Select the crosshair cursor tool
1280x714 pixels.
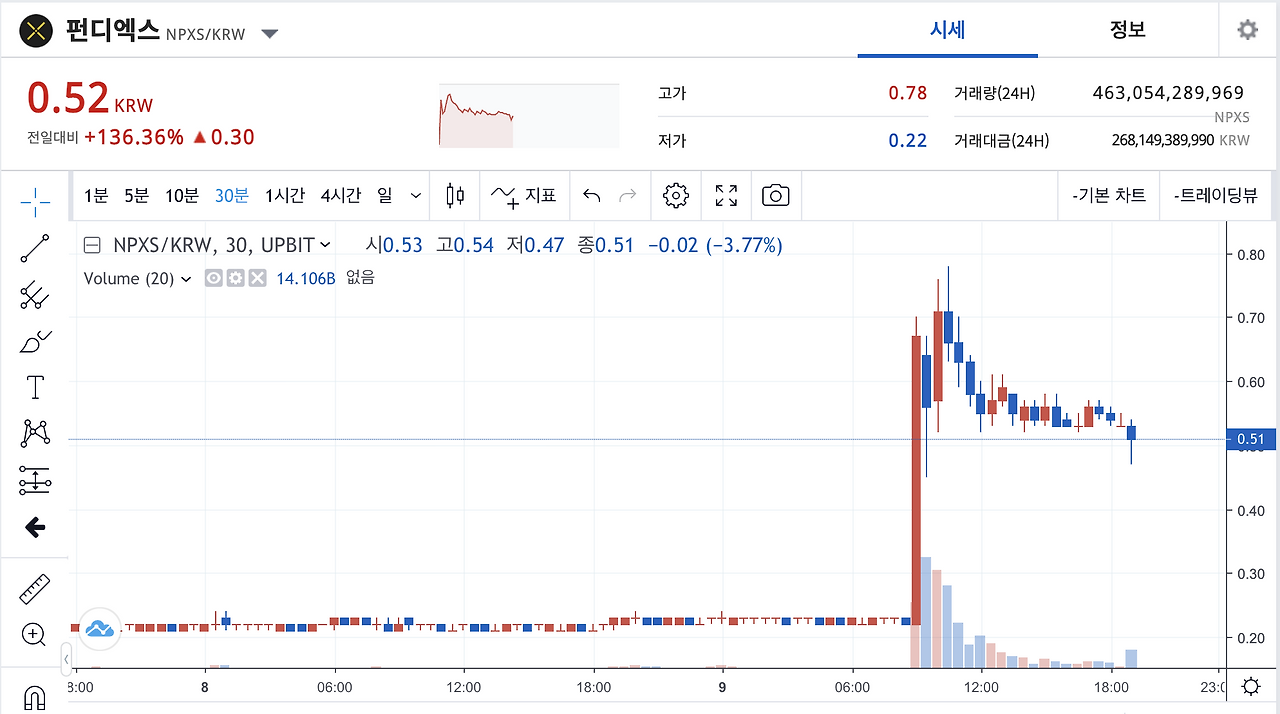[x=35, y=202]
